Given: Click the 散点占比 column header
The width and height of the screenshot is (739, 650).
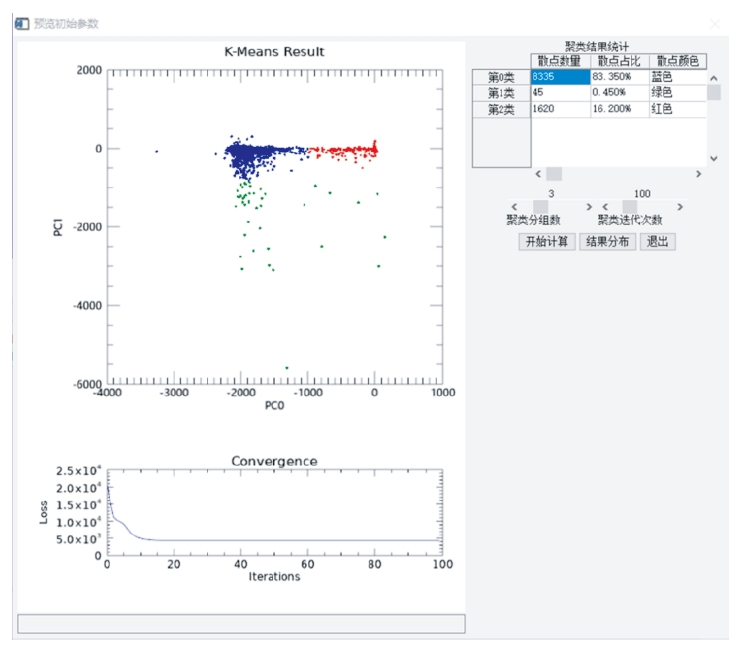Looking at the screenshot, I should click(618, 61).
